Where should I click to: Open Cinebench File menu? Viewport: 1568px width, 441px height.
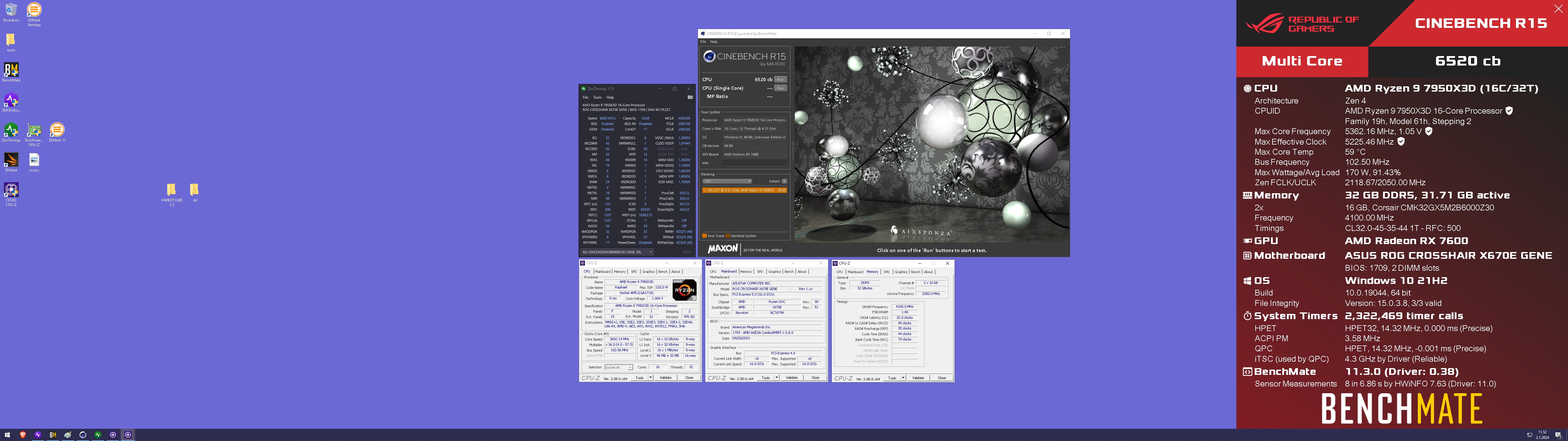tap(703, 42)
